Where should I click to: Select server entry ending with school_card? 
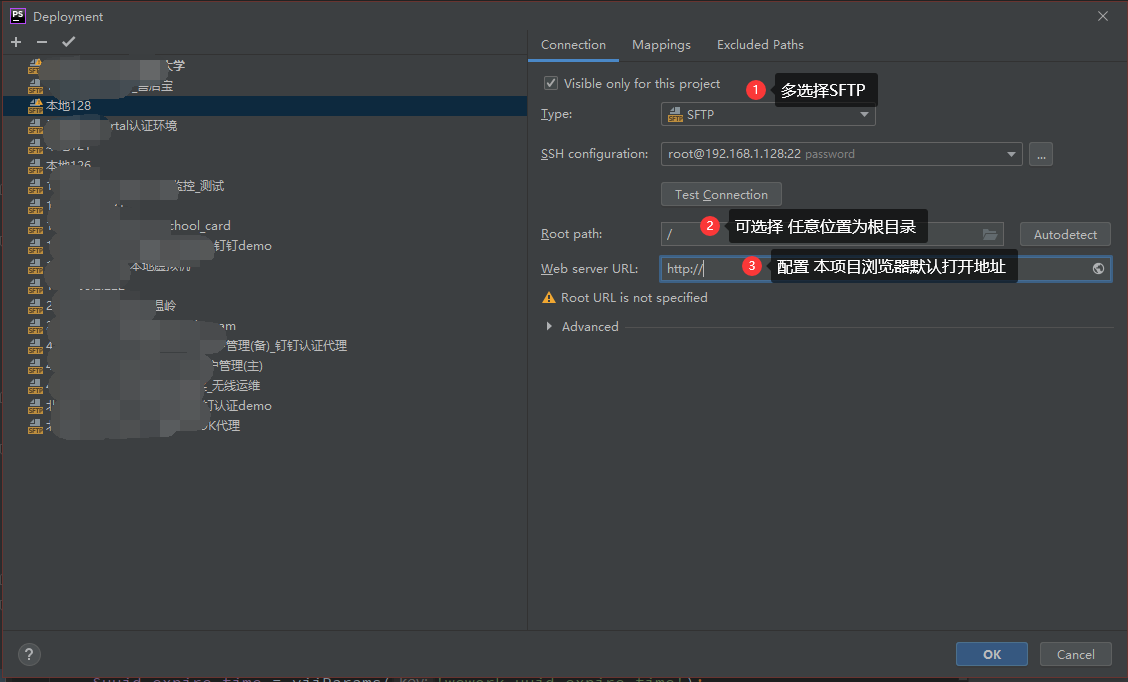[x=265, y=226]
